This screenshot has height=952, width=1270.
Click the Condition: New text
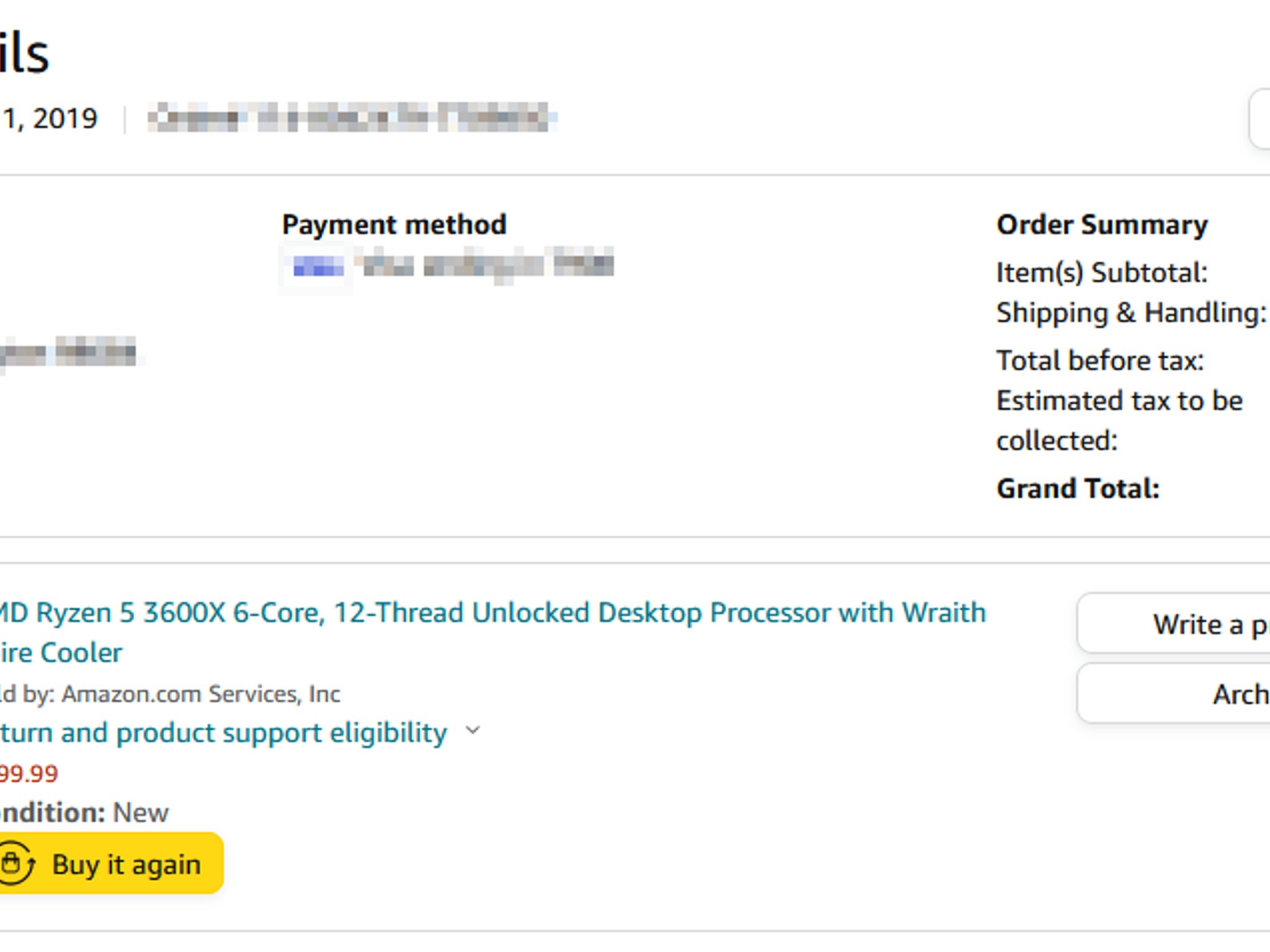pos(84,813)
